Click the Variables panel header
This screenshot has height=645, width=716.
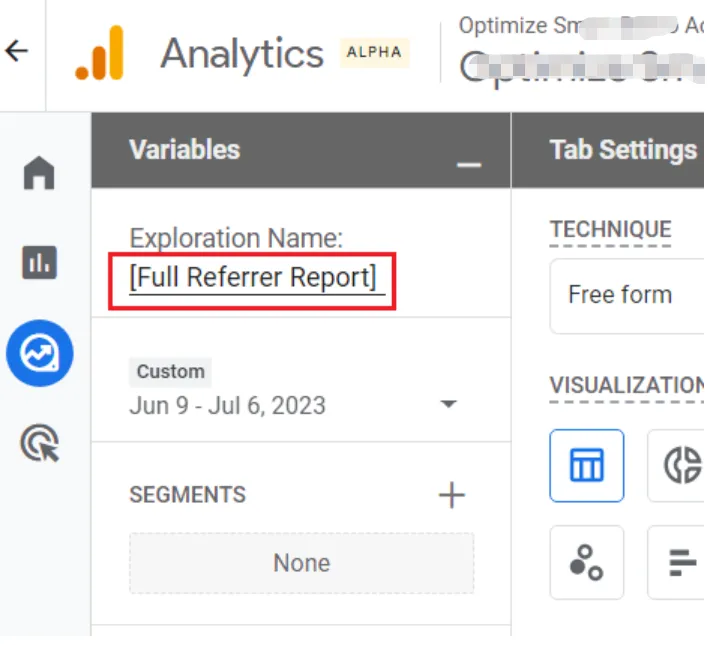[185, 150]
